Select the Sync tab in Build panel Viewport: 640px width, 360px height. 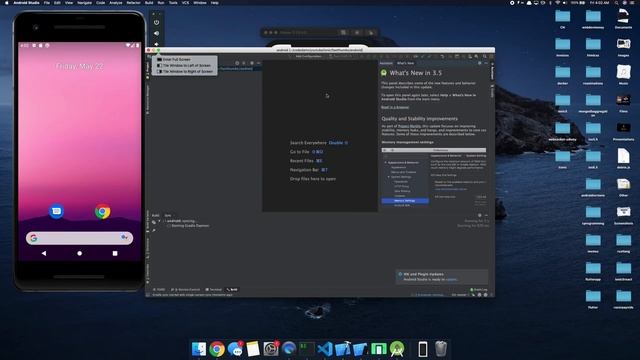(168, 215)
